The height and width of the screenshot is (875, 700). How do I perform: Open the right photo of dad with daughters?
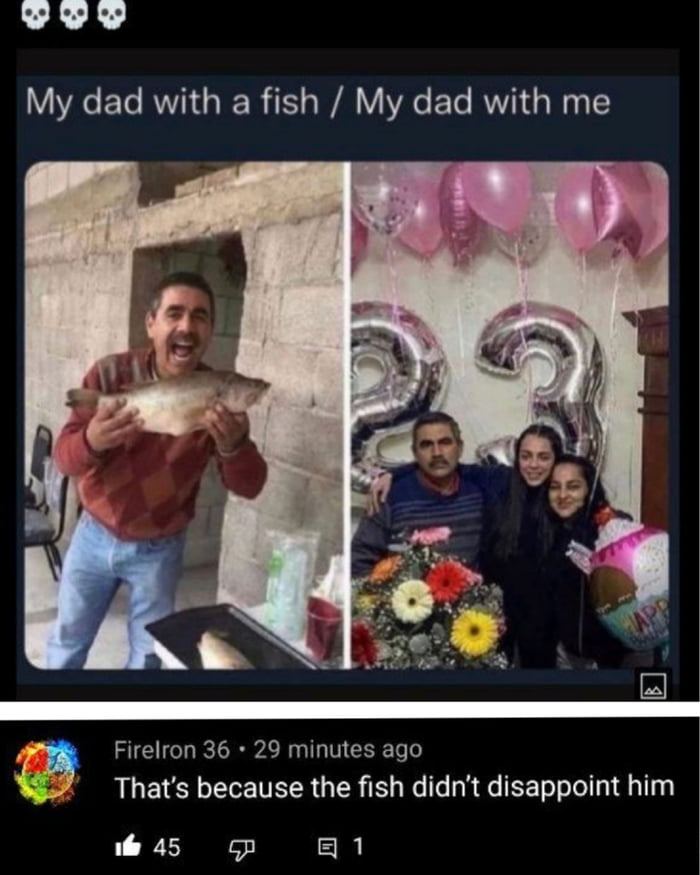point(509,415)
